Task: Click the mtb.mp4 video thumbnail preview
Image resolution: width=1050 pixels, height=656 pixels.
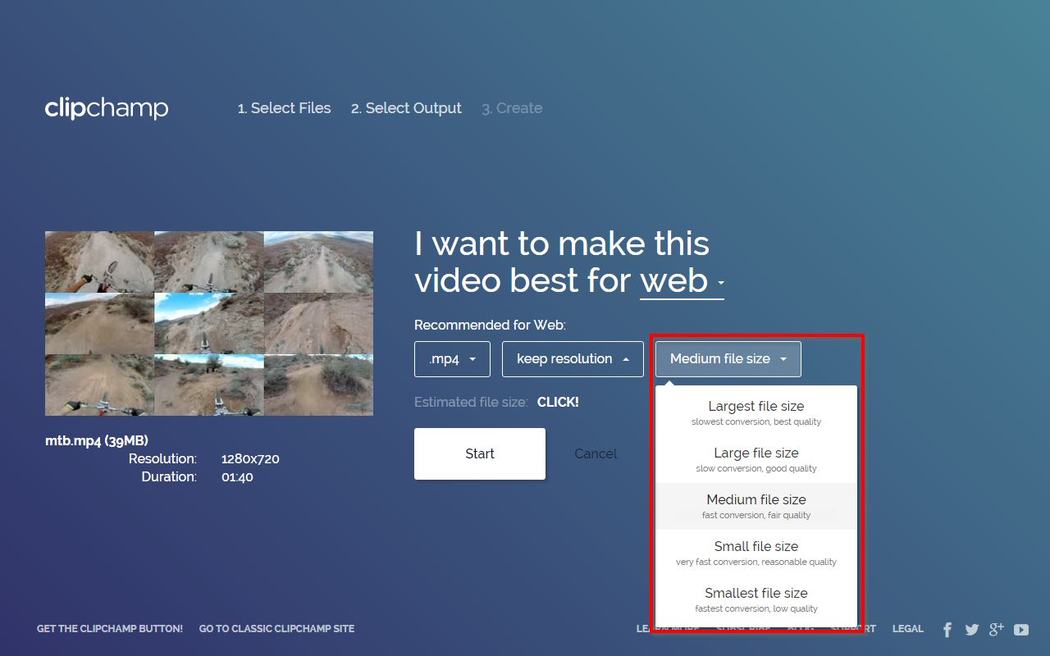Action: 209,323
